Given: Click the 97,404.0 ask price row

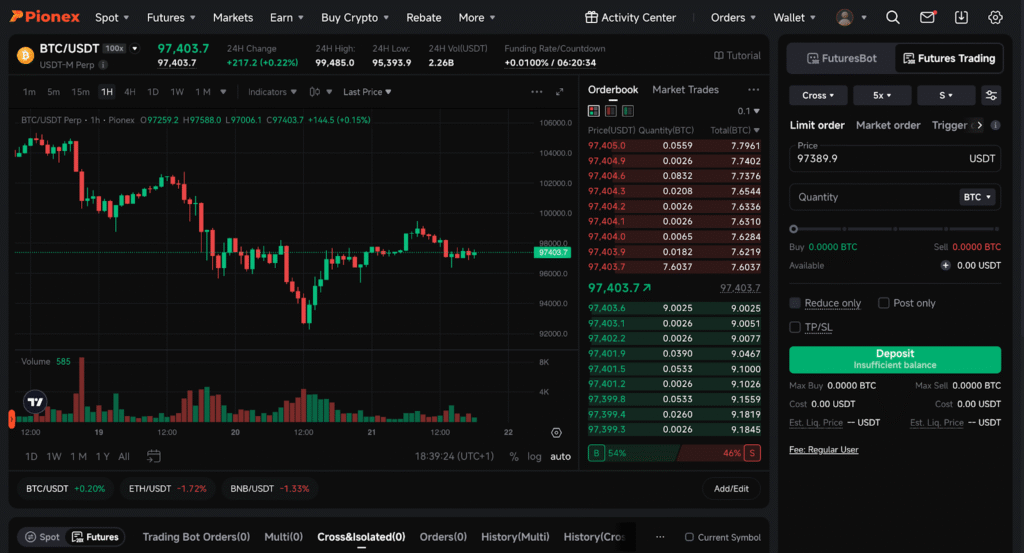Looking at the screenshot, I should click(674, 236).
